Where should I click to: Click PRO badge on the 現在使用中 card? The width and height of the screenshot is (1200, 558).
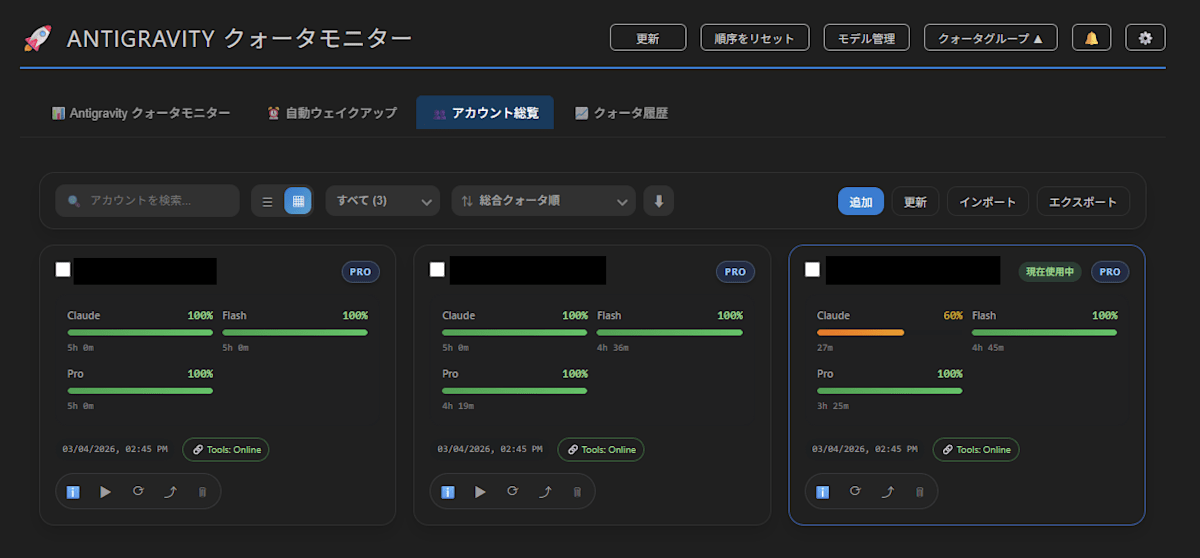[x=1110, y=271]
